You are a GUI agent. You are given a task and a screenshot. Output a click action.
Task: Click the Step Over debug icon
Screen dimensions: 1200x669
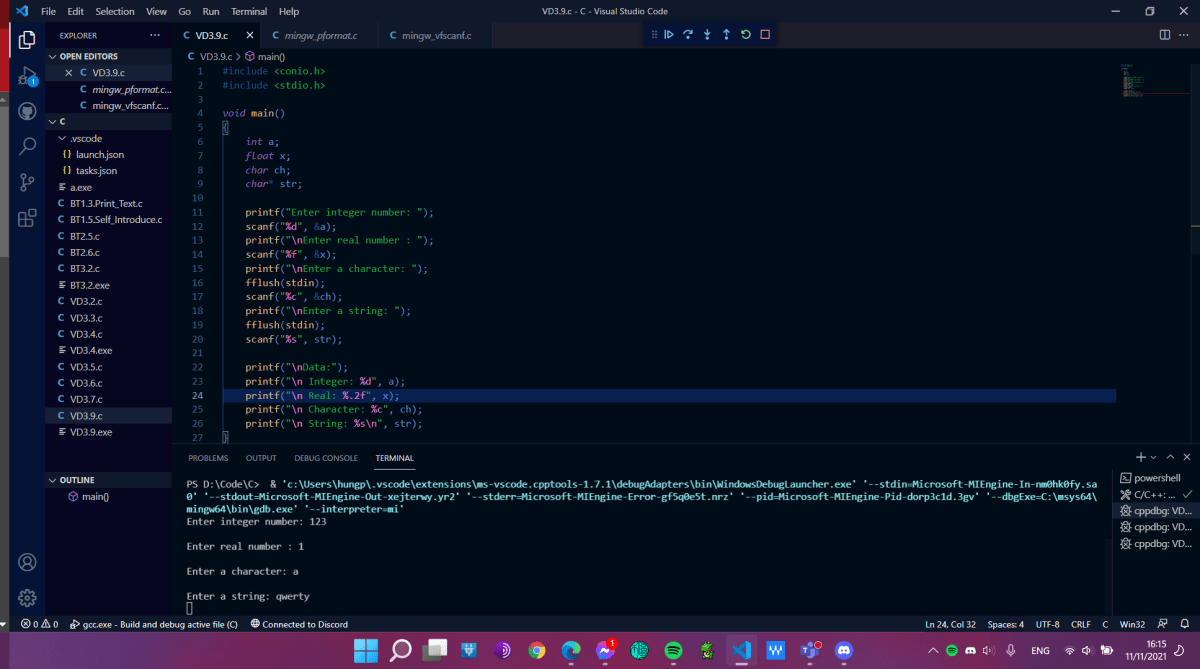click(x=688, y=33)
